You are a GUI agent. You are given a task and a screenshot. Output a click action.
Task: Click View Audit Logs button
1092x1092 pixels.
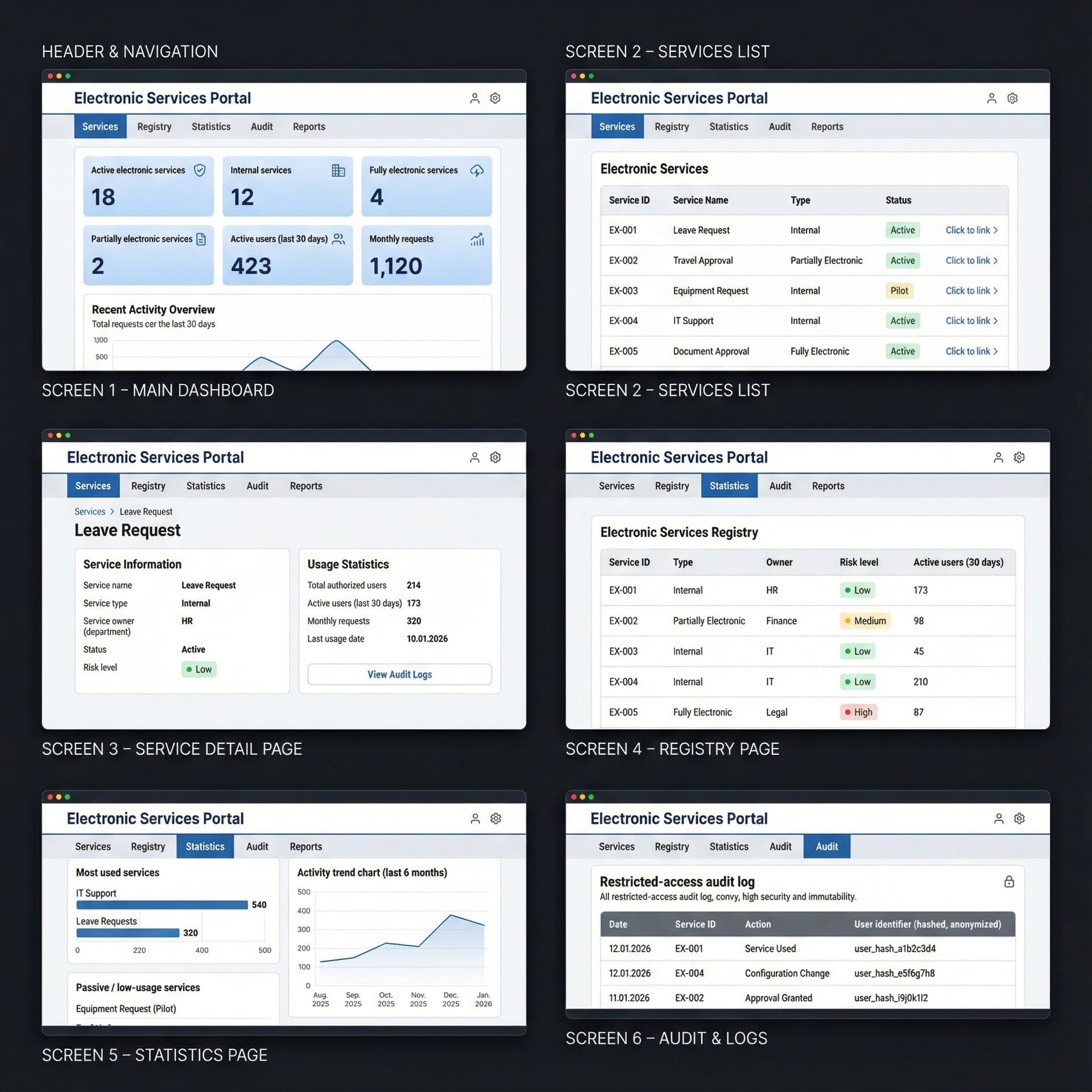(399, 674)
